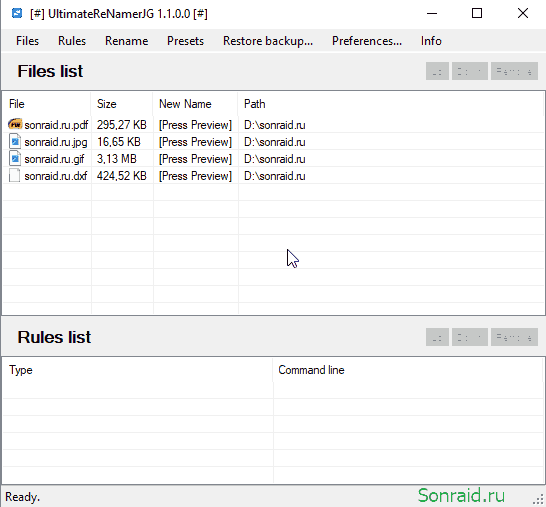546x507 pixels.
Task: Sort files by the Size column header
Action: point(122,104)
